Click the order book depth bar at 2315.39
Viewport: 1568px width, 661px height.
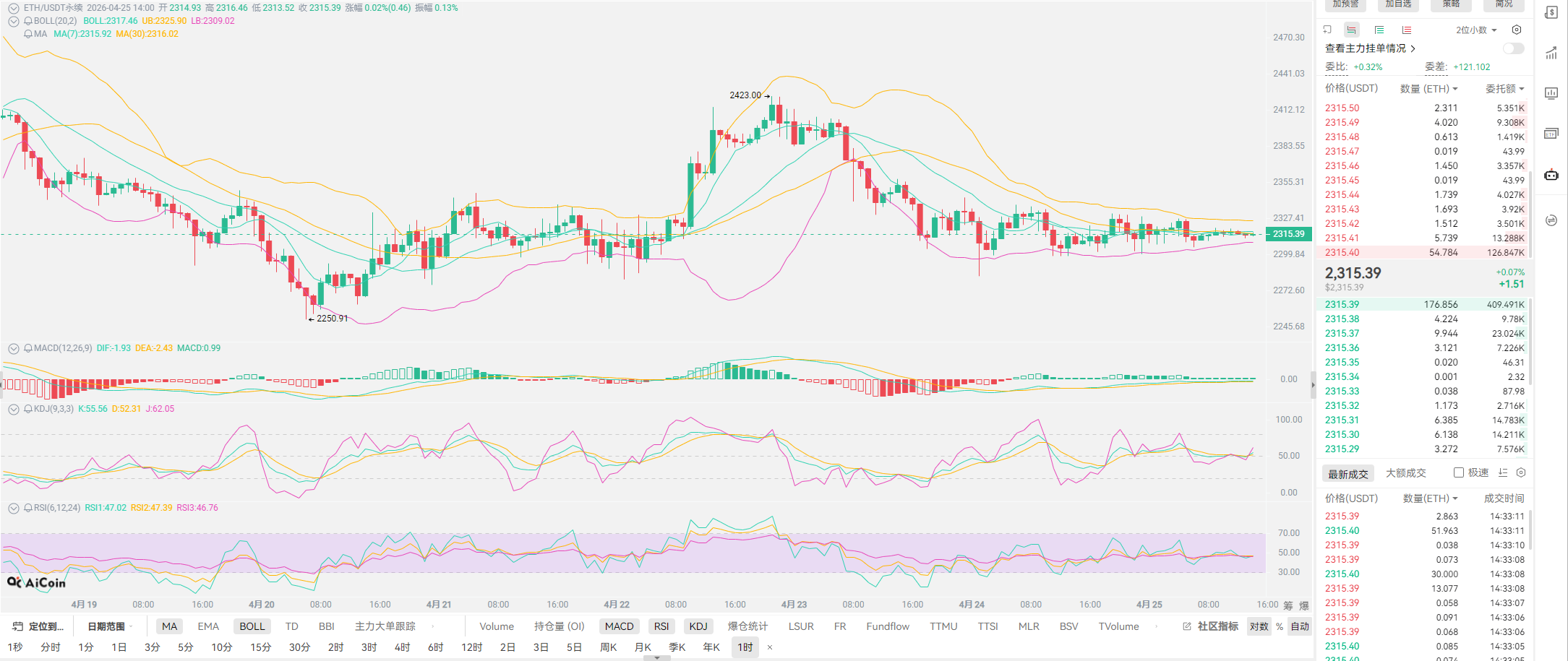tap(1424, 304)
